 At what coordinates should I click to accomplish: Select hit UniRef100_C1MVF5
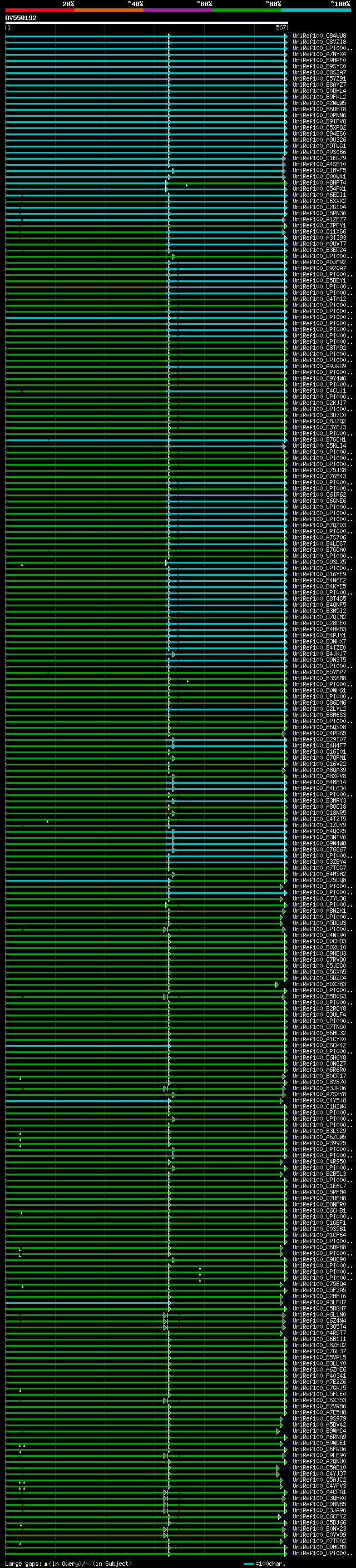coord(319,170)
